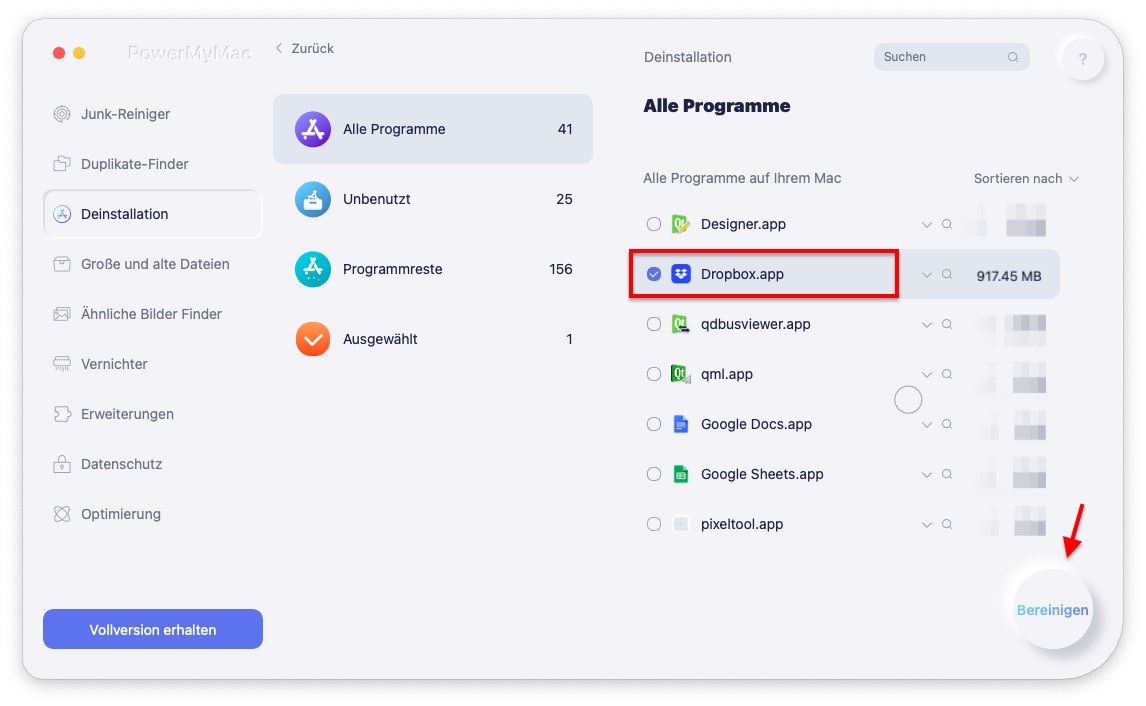The height and width of the screenshot is (706, 1146).
Task: Open the Sortieren nach dropdown
Action: tap(1026, 178)
